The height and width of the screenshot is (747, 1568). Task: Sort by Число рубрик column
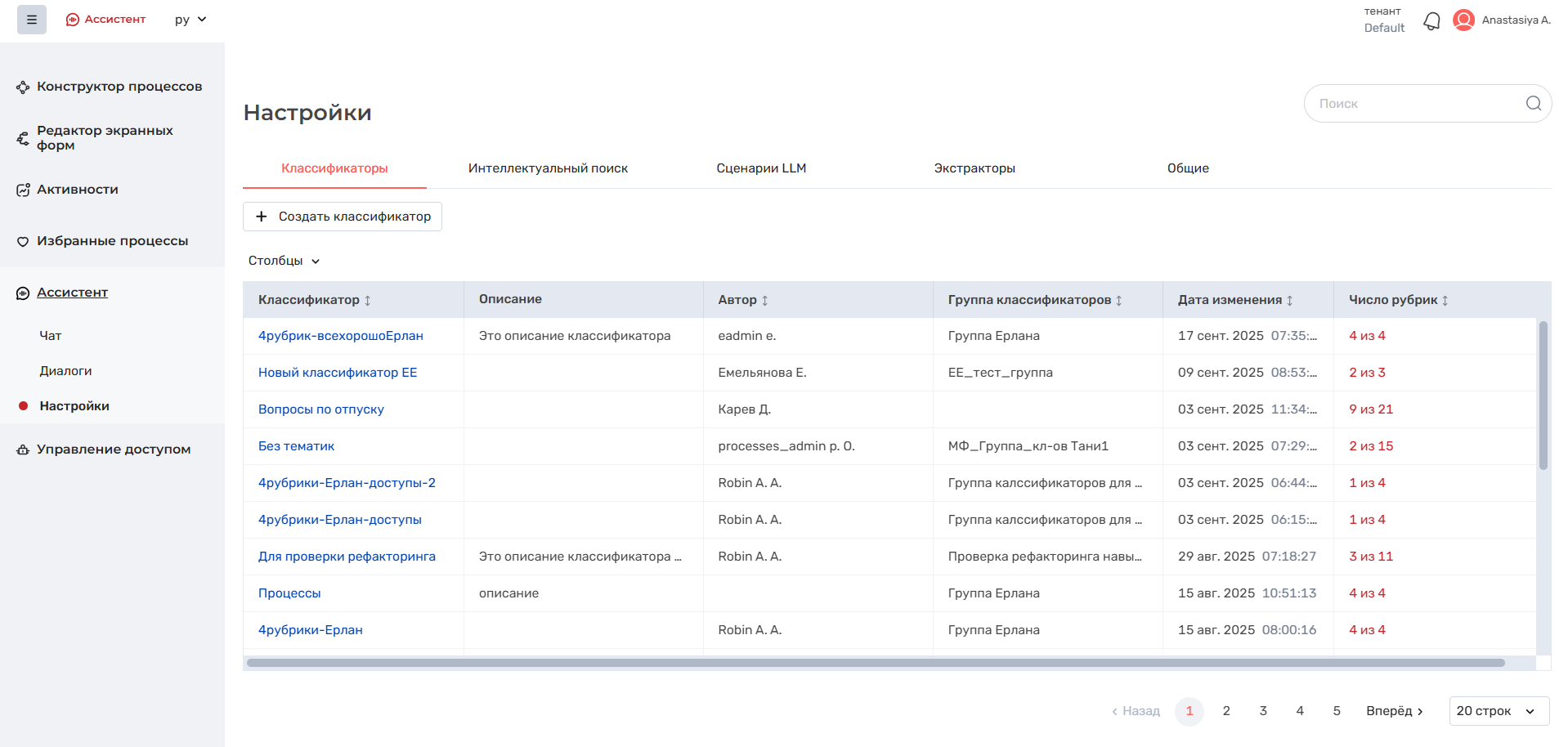point(1445,301)
